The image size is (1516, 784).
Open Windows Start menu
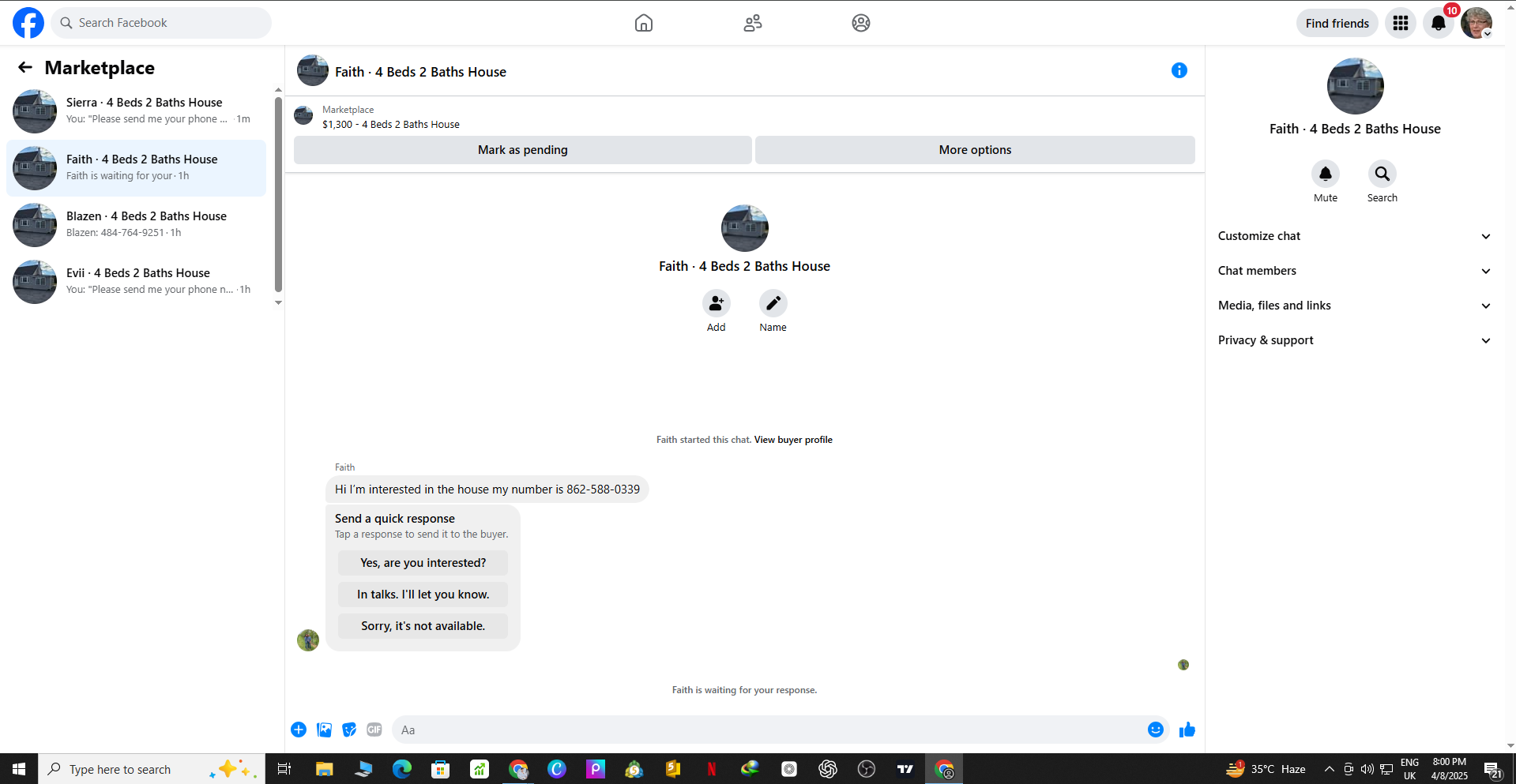point(19,769)
